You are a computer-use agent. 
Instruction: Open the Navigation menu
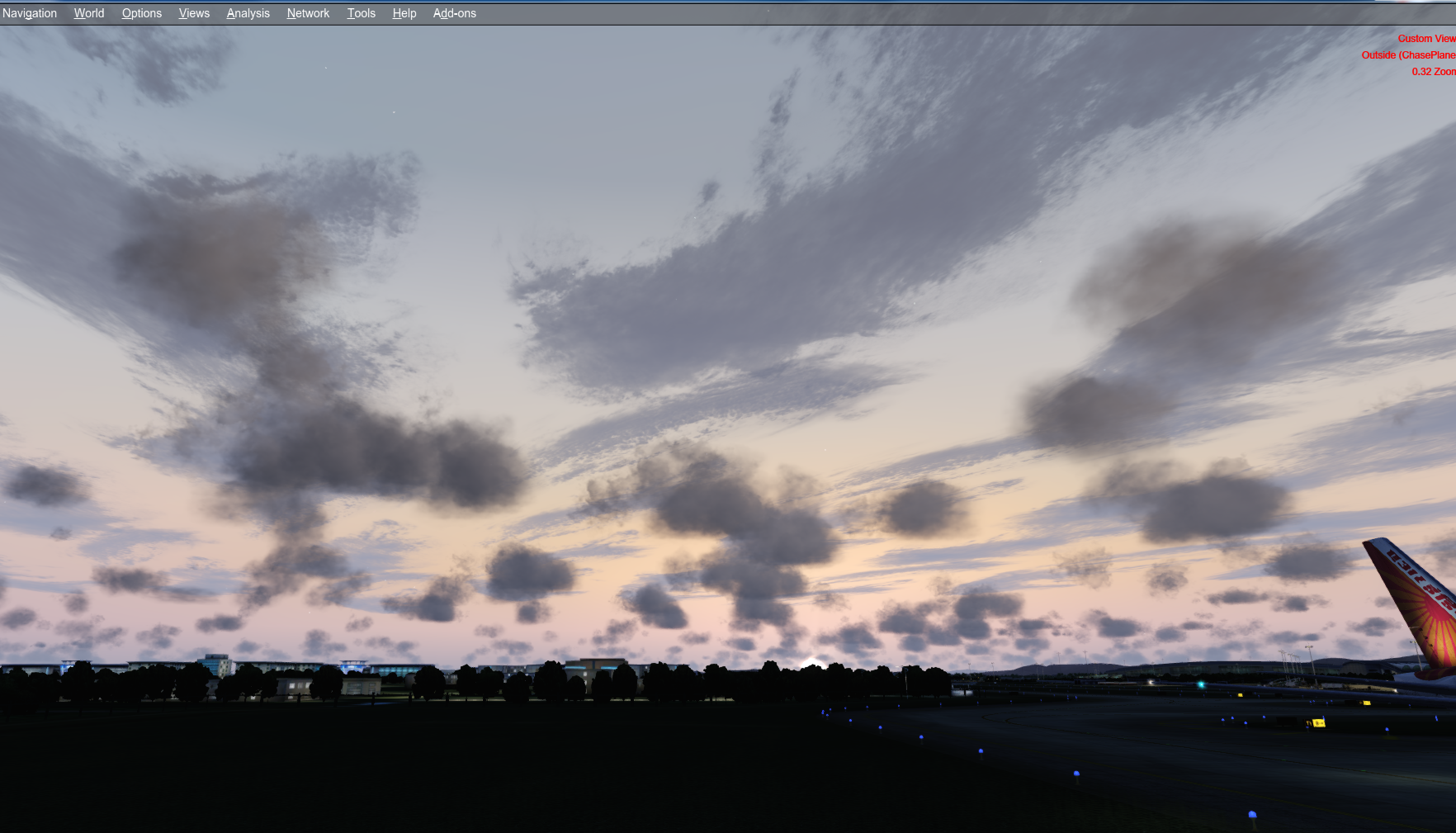[30, 13]
